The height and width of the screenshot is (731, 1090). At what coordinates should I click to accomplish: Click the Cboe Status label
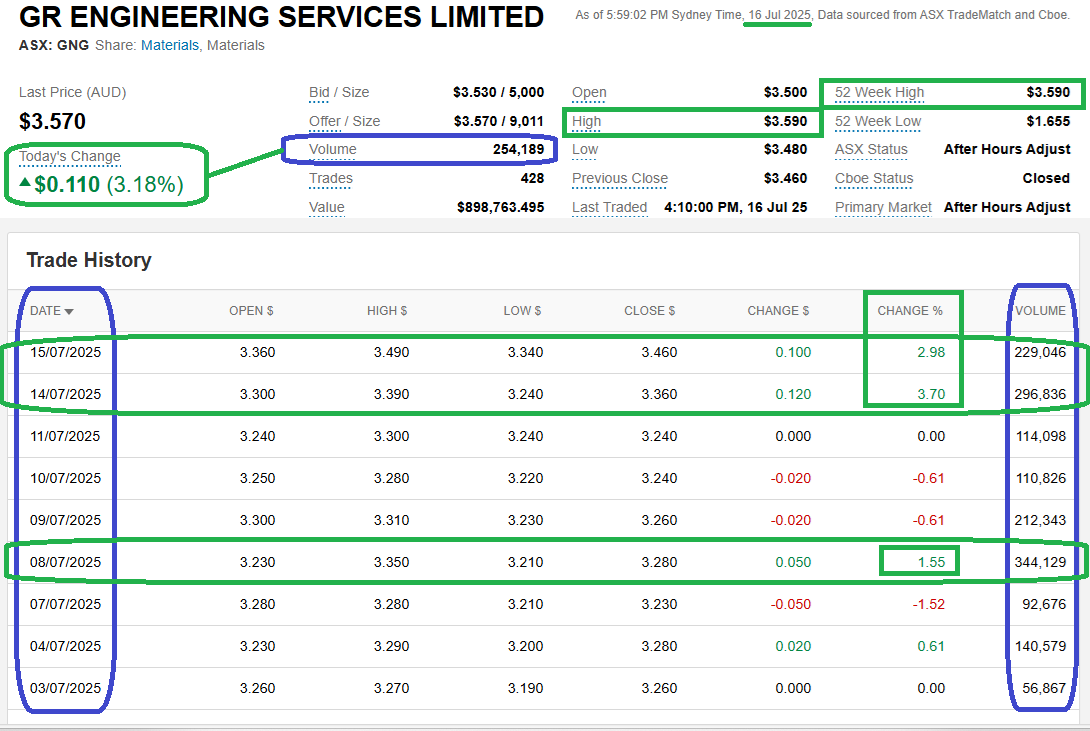point(874,178)
